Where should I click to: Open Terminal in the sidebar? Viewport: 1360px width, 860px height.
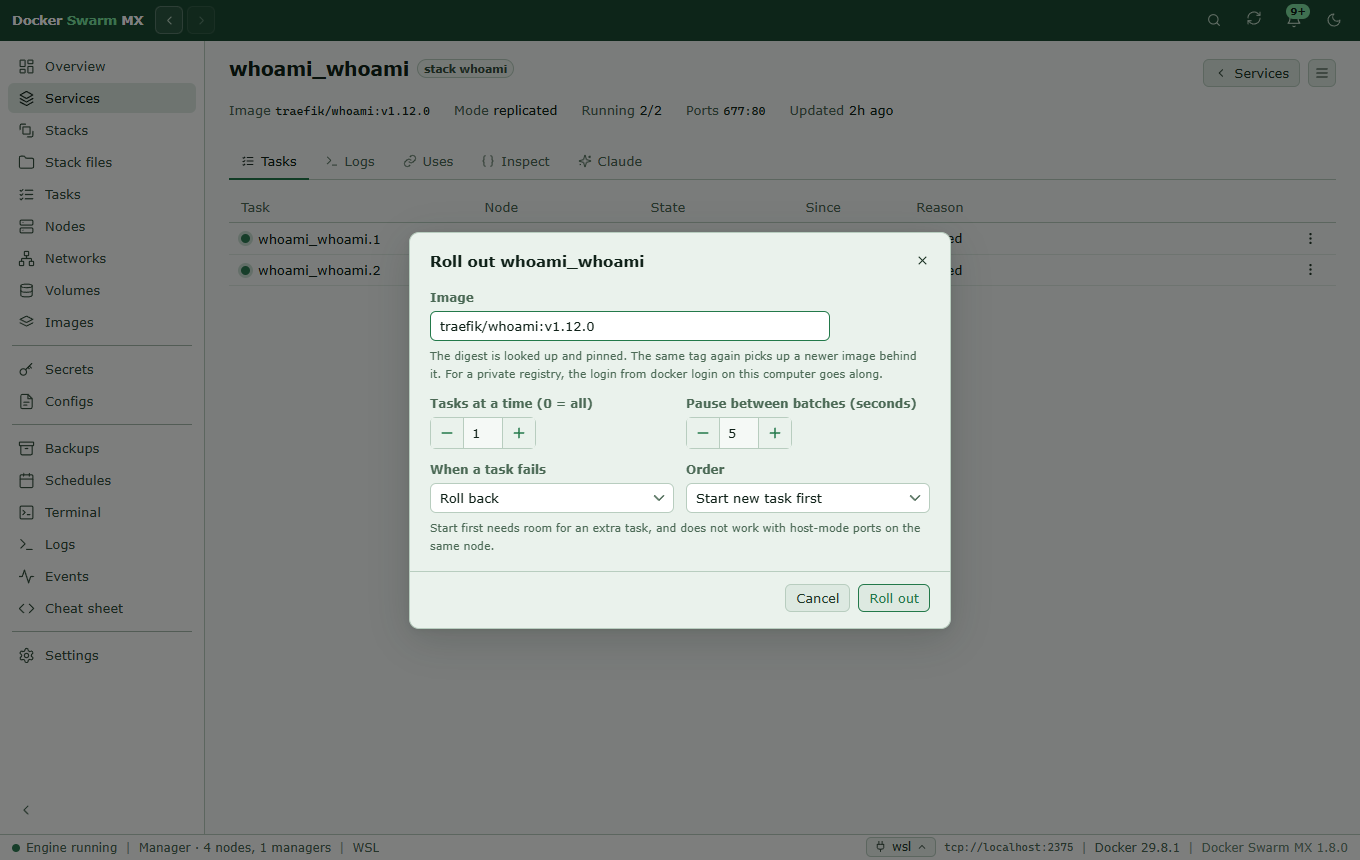pyautogui.click(x=102, y=512)
